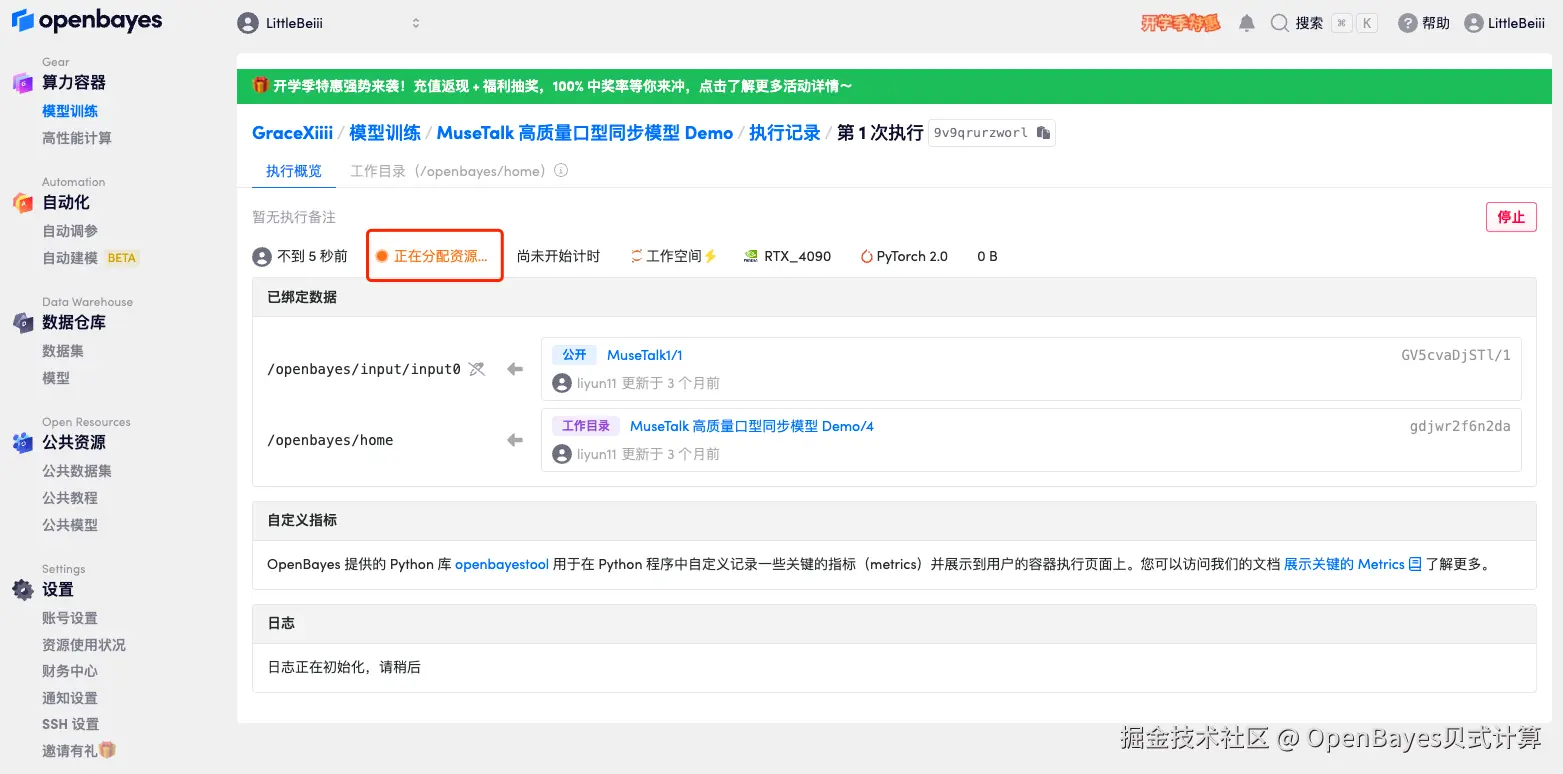Image resolution: width=1563 pixels, height=774 pixels.
Task: Open the LittleBeiii account switcher dropdown
Action: click(329, 23)
